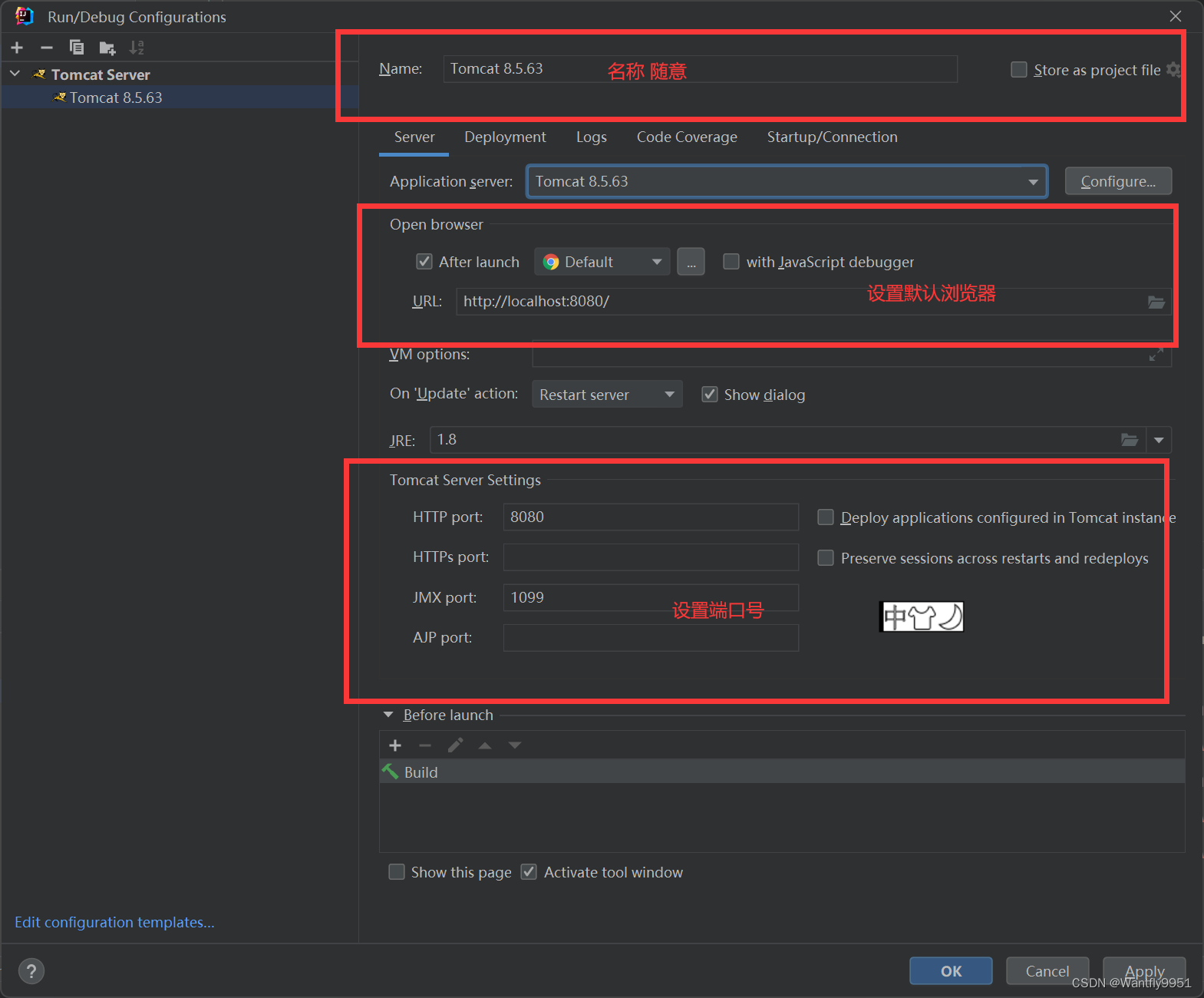Open the On 'Update' action dropdown

point(607,395)
